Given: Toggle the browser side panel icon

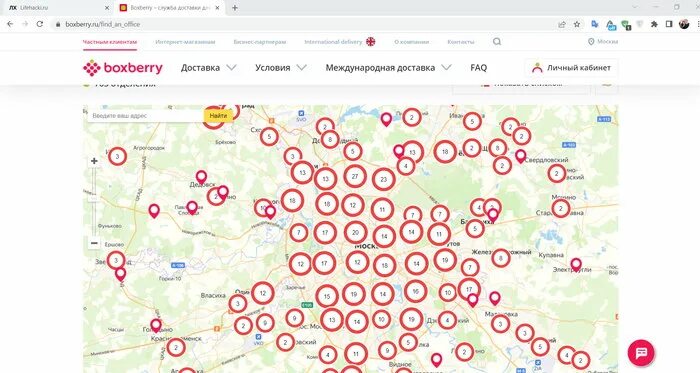Looking at the screenshot, I should pyautogui.click(x=669, y=24).
